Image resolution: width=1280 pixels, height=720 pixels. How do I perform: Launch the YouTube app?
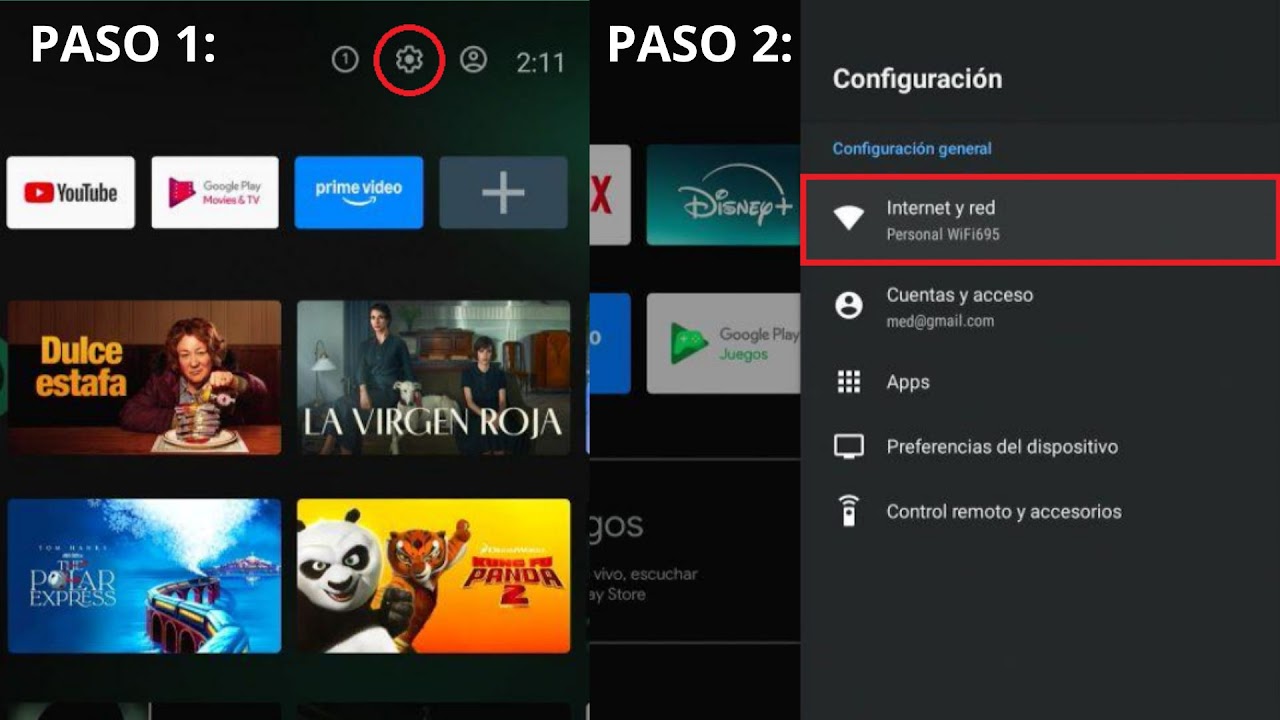tap(70, 192)
